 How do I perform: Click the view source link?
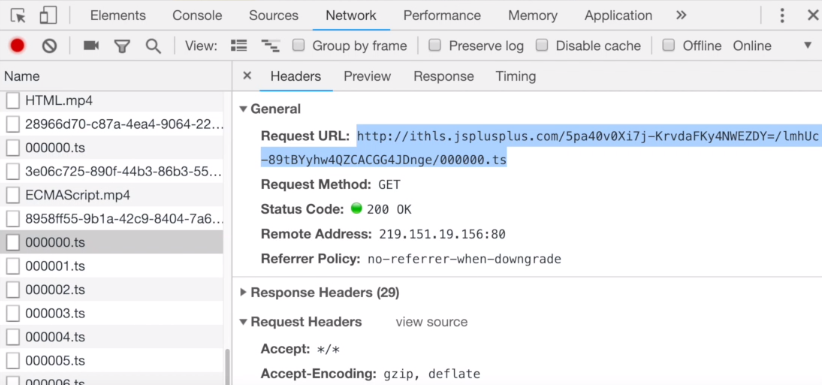pyautogui.click(x=431, y=322)
